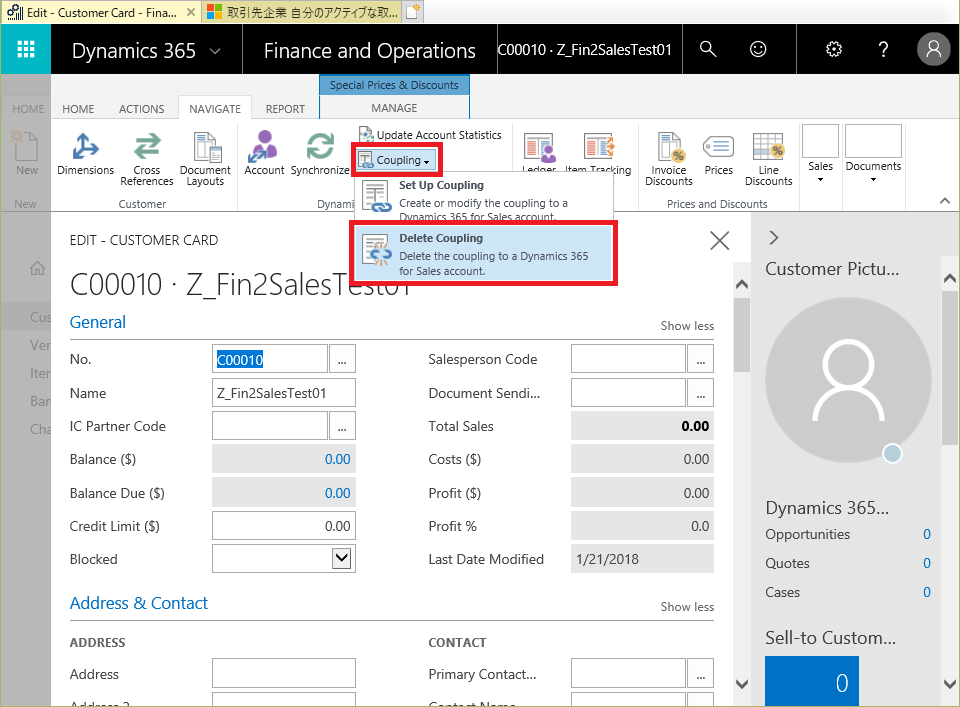Open the Dynamics 365 app switcher chevron
This screenshot has width=960, height=707.
(215, 51)
